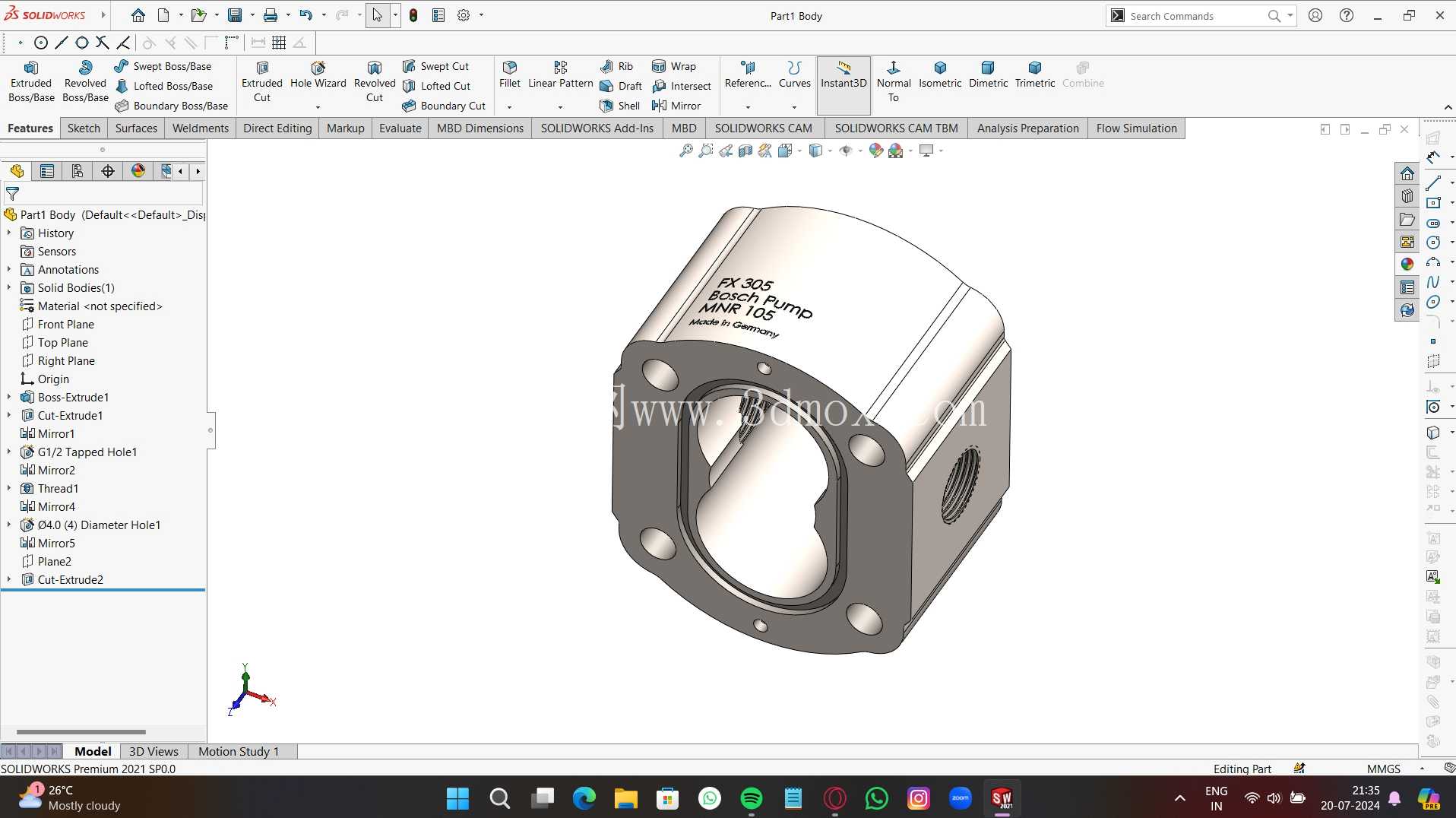Select the Mirror4 feature
The width and height of the screenshot is (1456, 818).
click(48, 506)
